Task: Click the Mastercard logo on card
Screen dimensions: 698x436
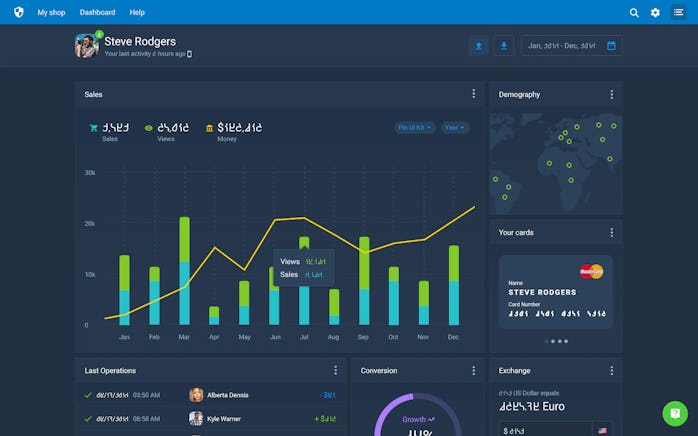Action: (591, 271)
